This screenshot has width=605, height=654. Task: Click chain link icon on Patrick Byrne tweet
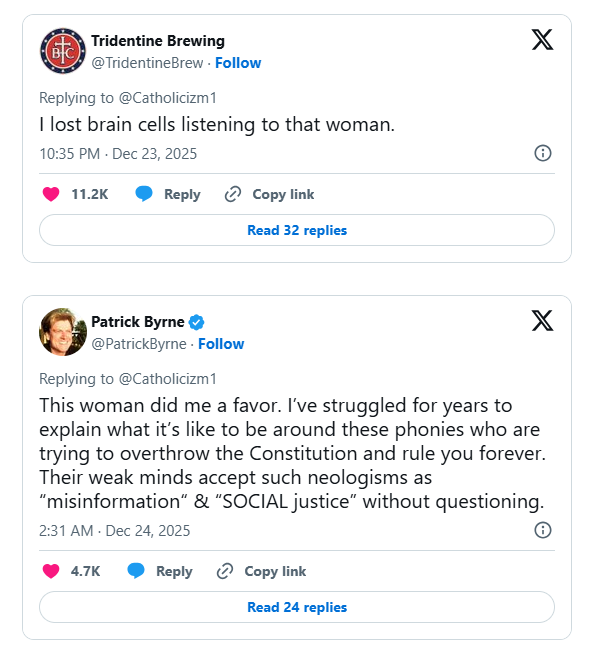pos(225,571)
